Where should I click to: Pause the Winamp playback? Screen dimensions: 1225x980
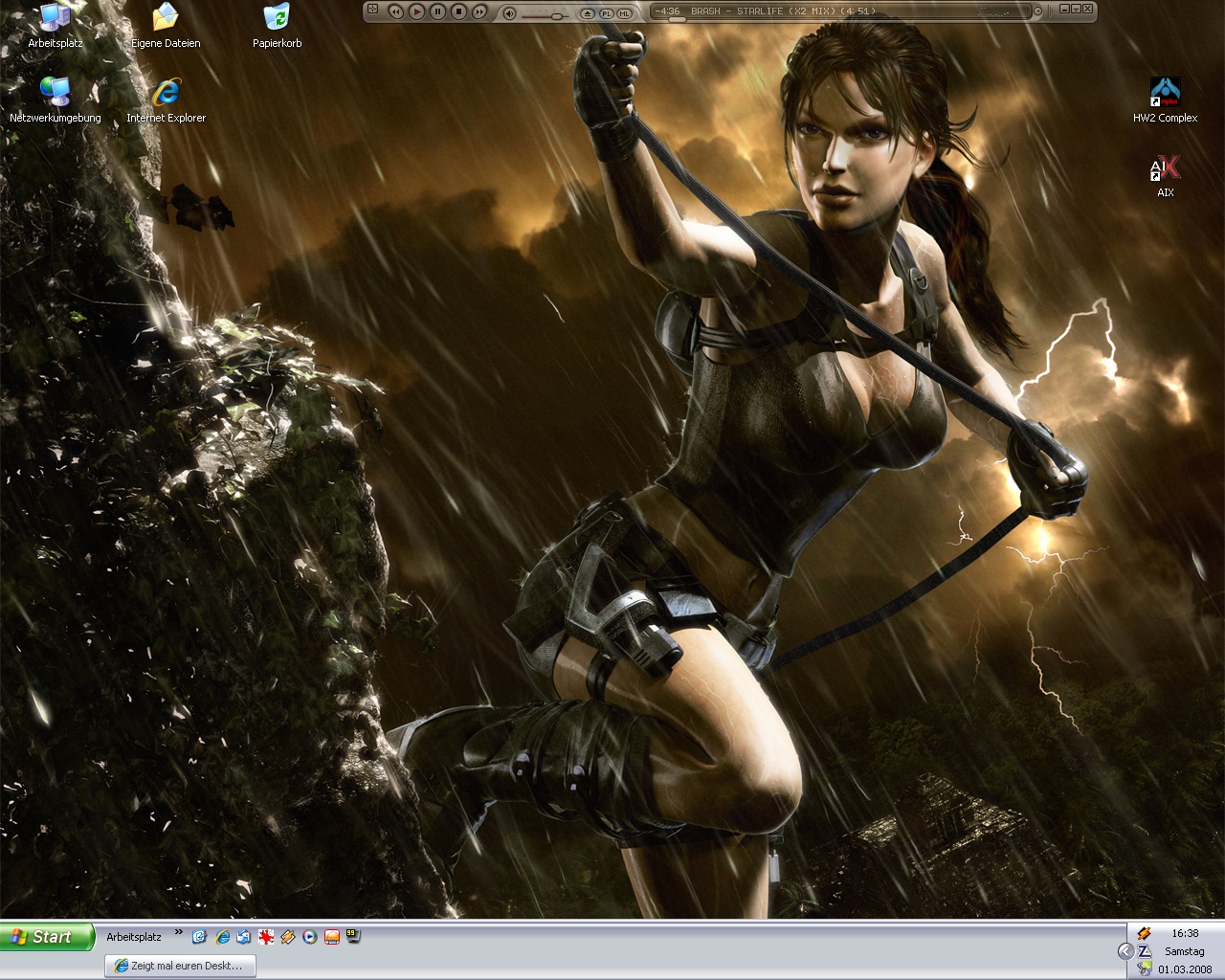(437, 11)
